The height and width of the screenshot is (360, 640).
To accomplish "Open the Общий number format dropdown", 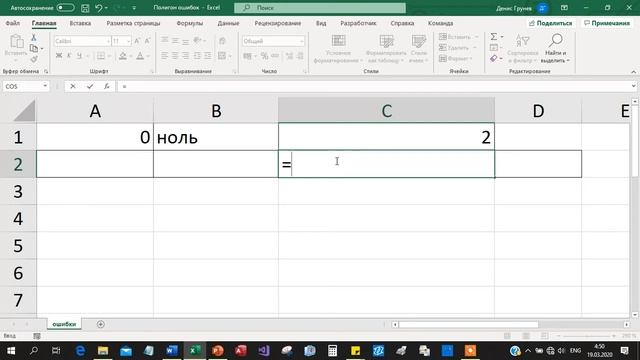I will click(x=302, y=41).
